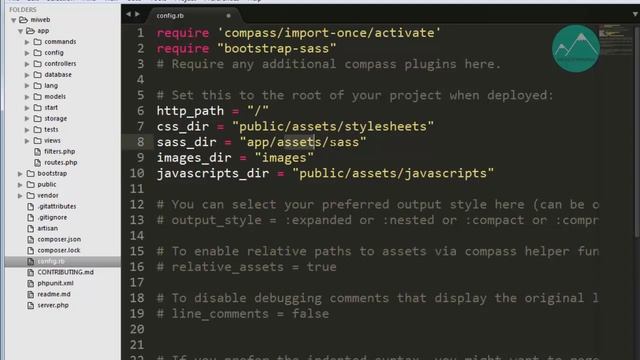Expand the bootstrap folder arrow

(20, 173)
